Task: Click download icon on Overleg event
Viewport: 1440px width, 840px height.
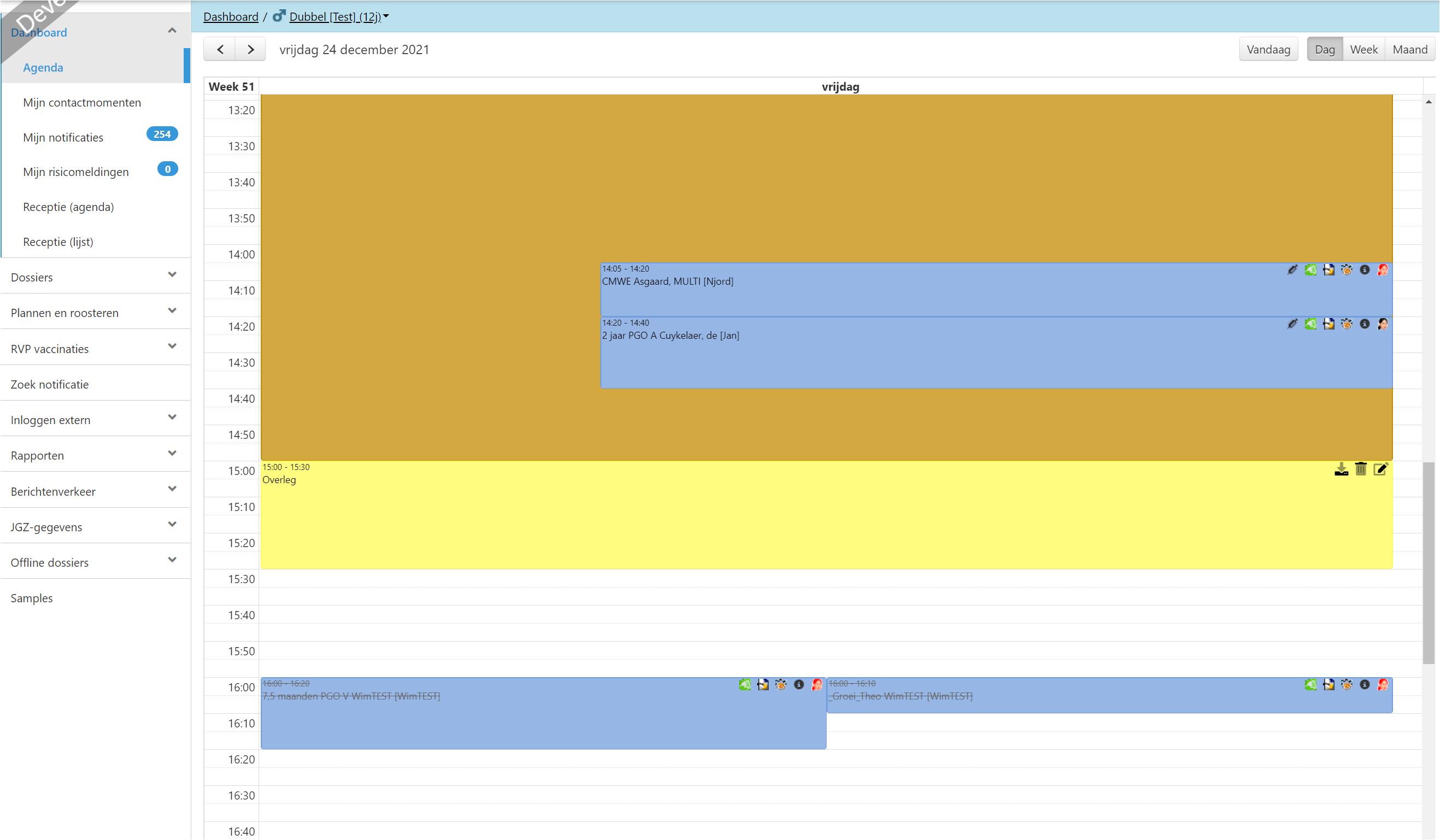Action: coord(1341,469)
